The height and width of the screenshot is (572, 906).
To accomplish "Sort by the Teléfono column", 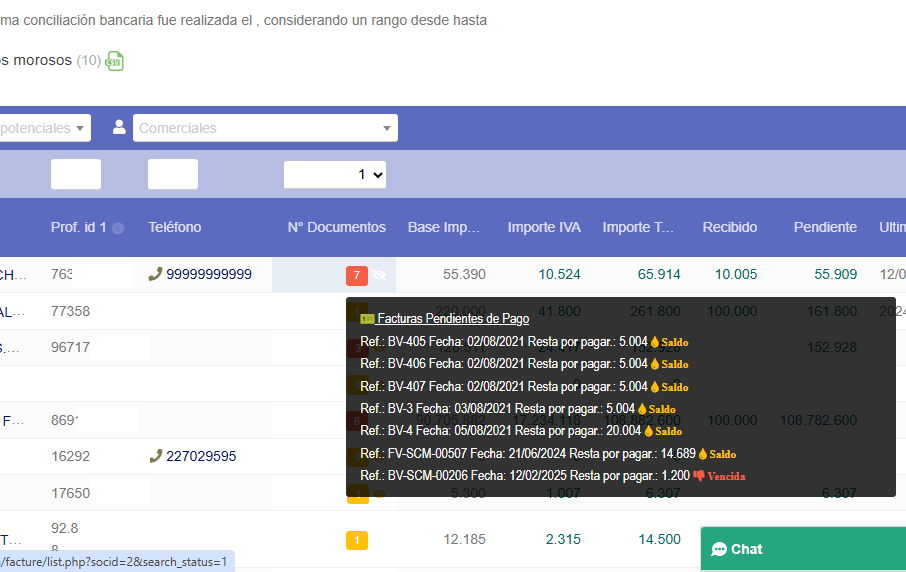I will pos(174,228).
